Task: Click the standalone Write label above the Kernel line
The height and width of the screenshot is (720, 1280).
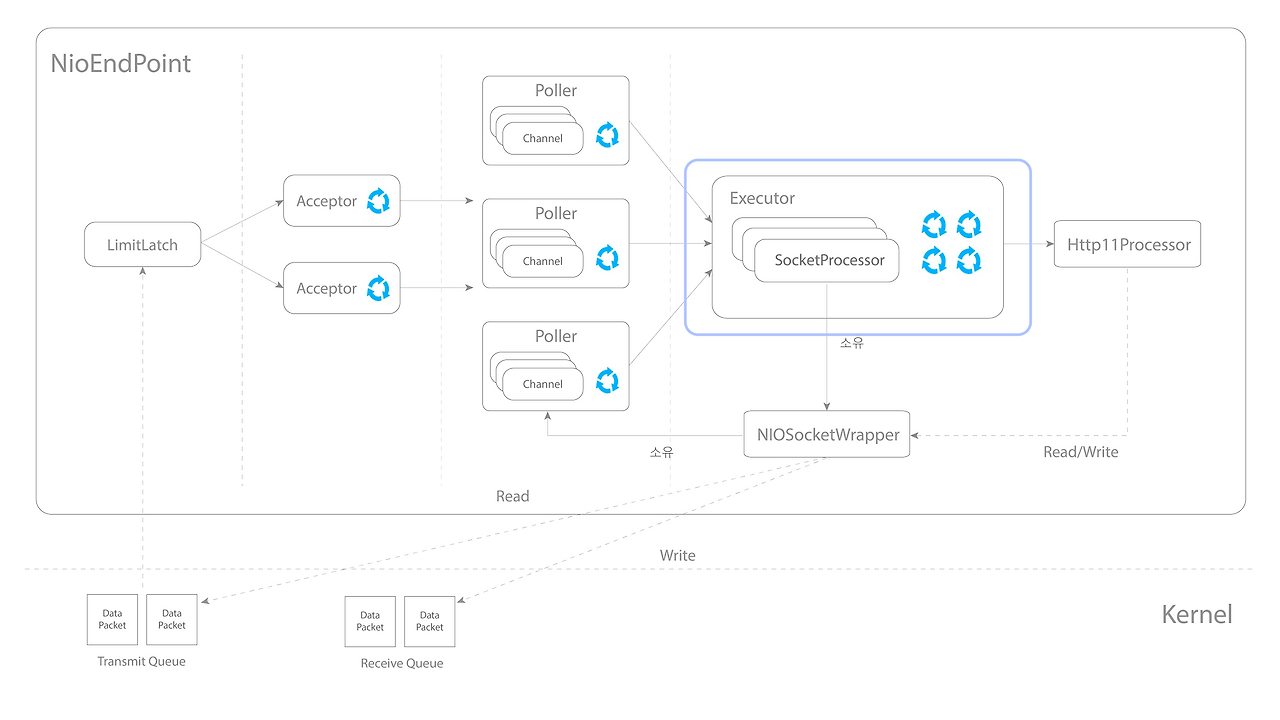Action: pyautogui.click(x=678, y=555)
